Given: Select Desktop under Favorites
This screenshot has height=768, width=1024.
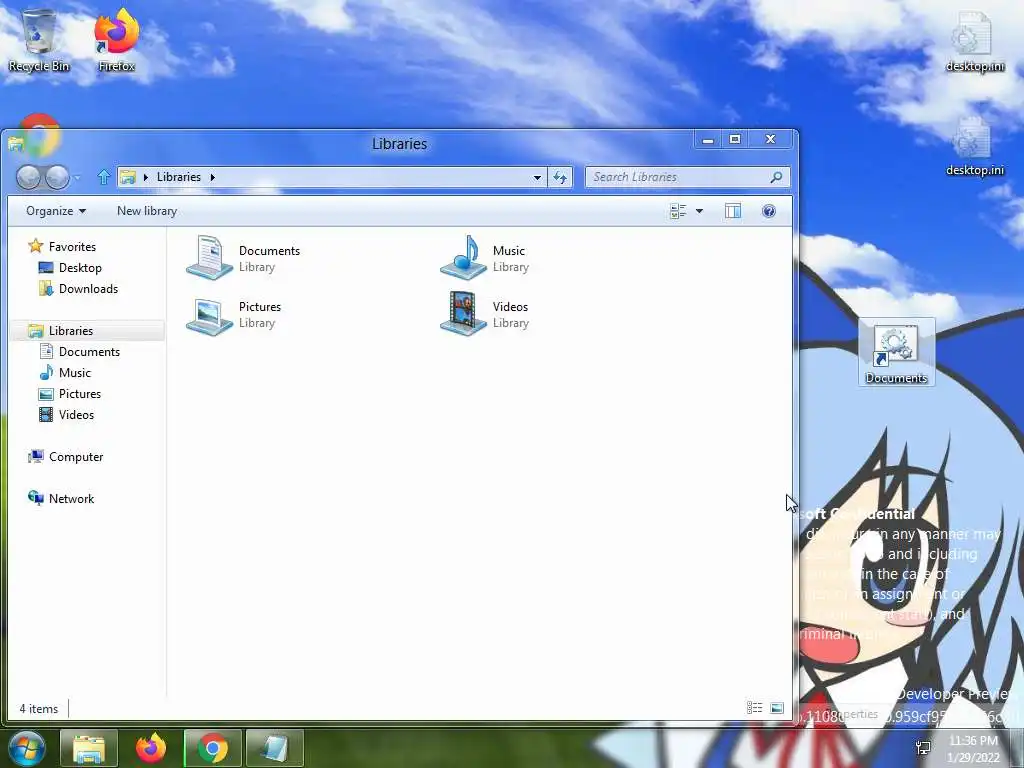Looking at the screenshot, I should click(x=70, y=268).
